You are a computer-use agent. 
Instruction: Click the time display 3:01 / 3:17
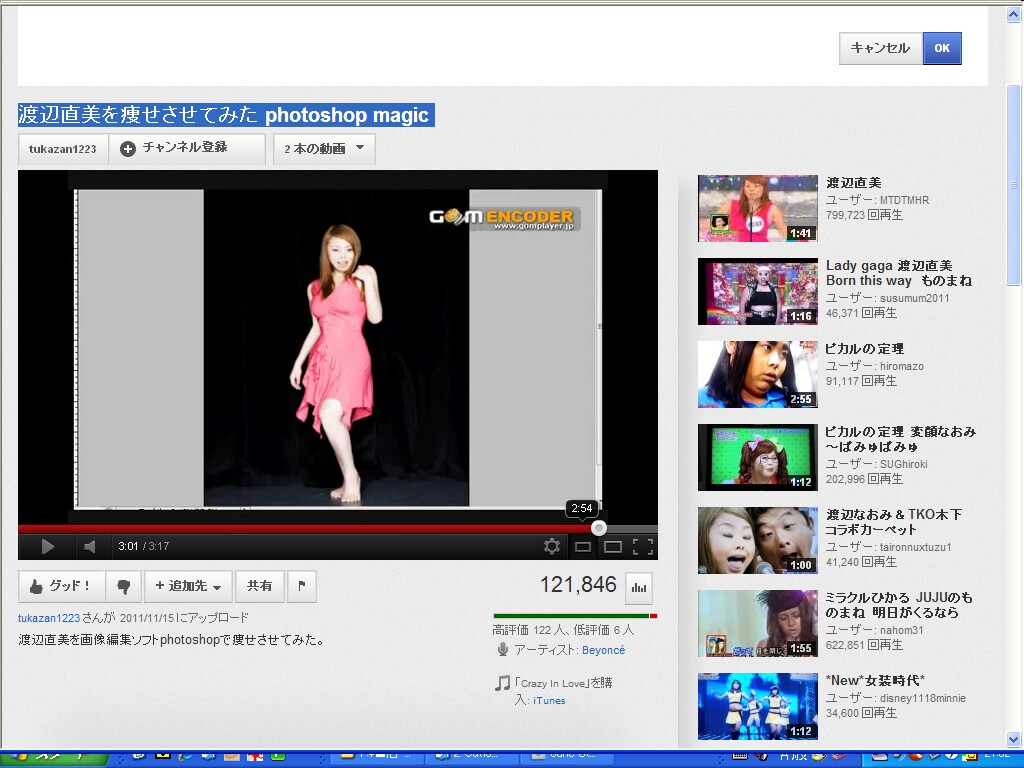[x=144, y=547]
